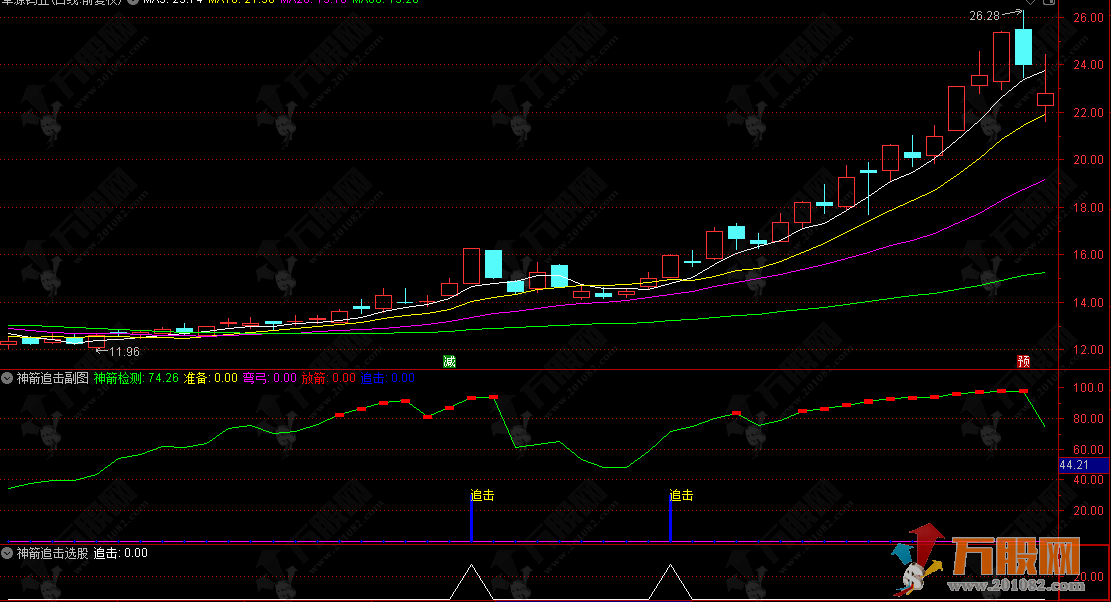Select the 神箭检测 74.26 indicator label
1111x602 pixels.
[136, 378]
